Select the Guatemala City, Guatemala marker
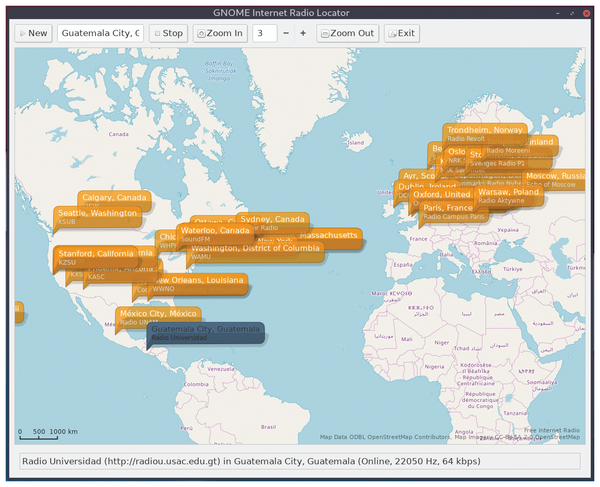This screenshot has height=487, width=600. 205,333
